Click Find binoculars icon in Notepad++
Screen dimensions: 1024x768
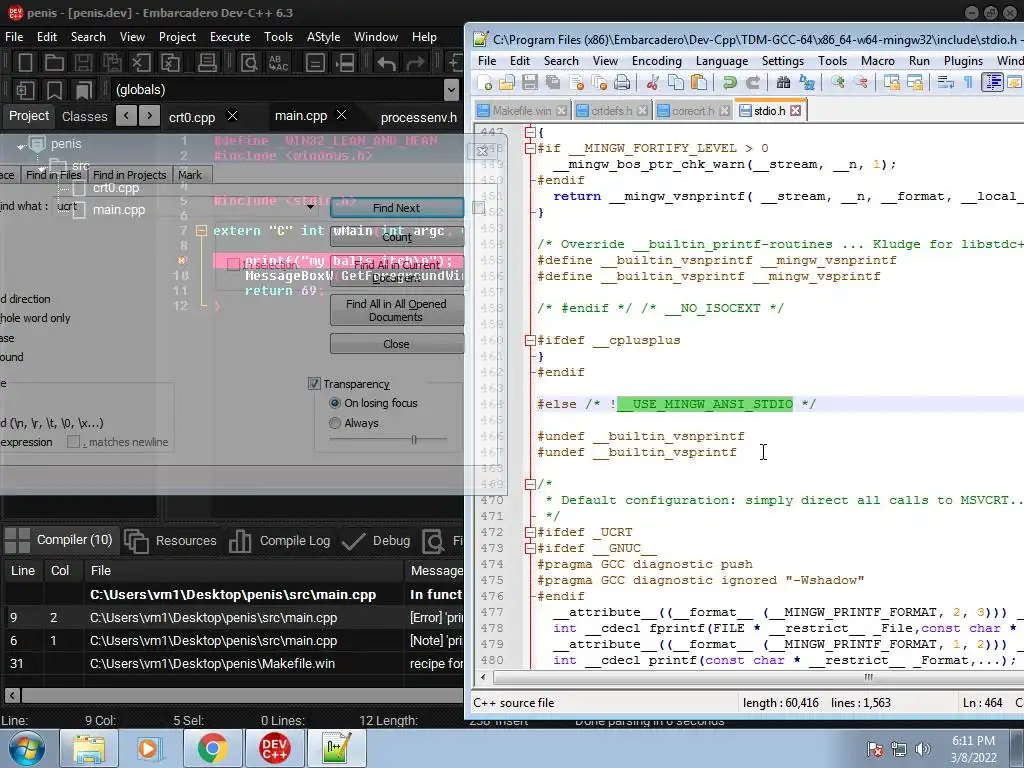point(783,82)
